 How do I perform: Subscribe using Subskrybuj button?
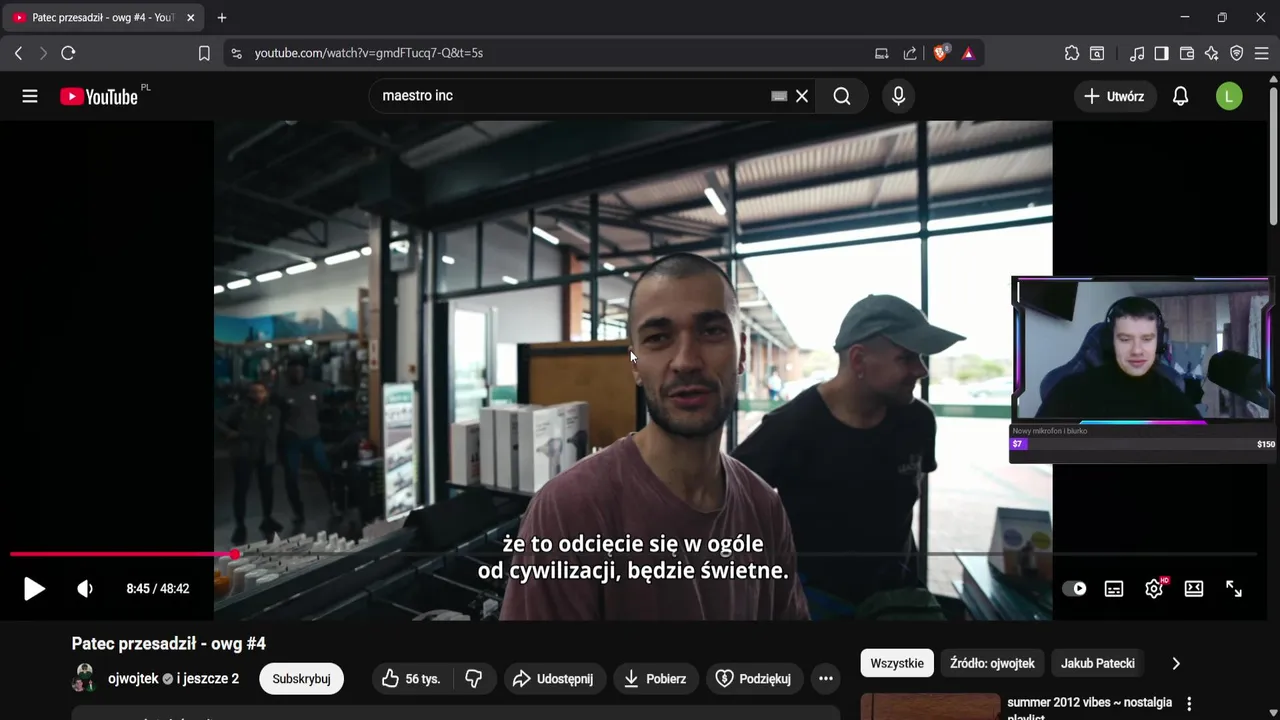pos(301,678)
